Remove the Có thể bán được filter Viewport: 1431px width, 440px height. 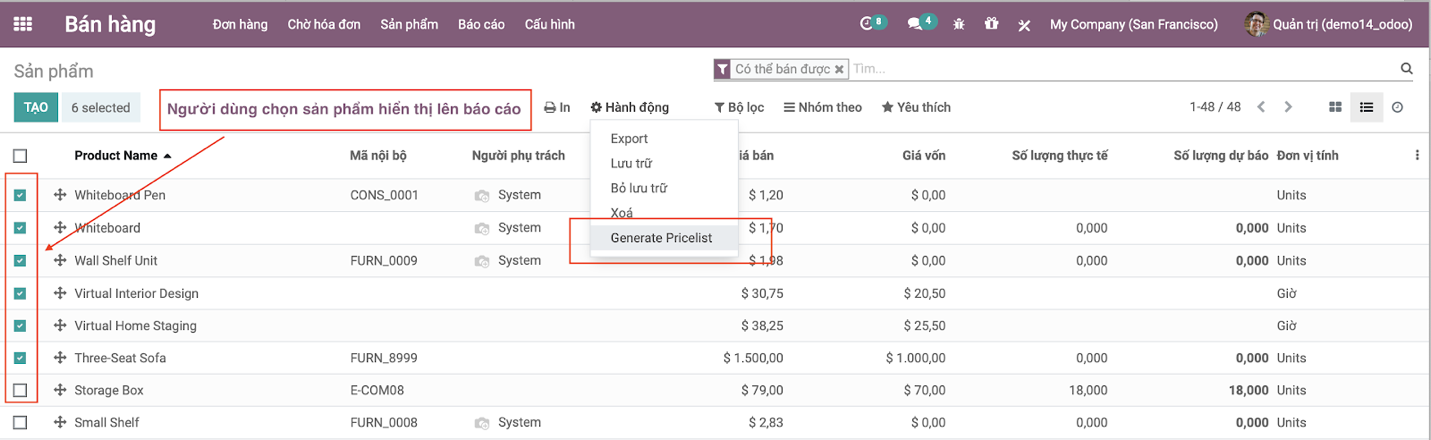(839, 69)
